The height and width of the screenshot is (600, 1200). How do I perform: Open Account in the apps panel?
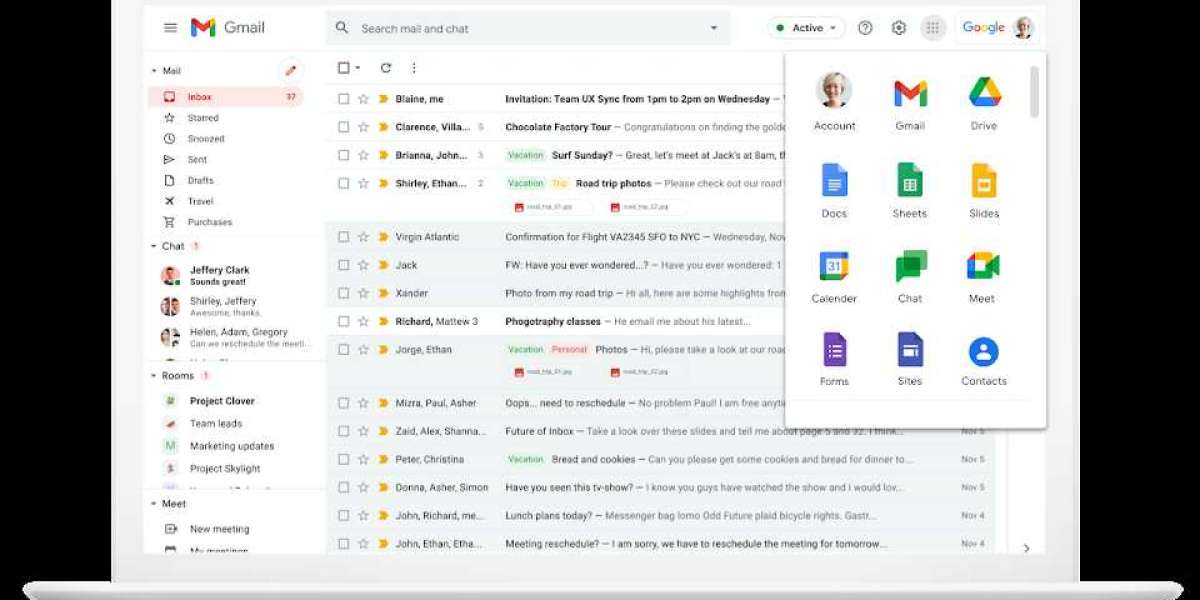[834, 102]
